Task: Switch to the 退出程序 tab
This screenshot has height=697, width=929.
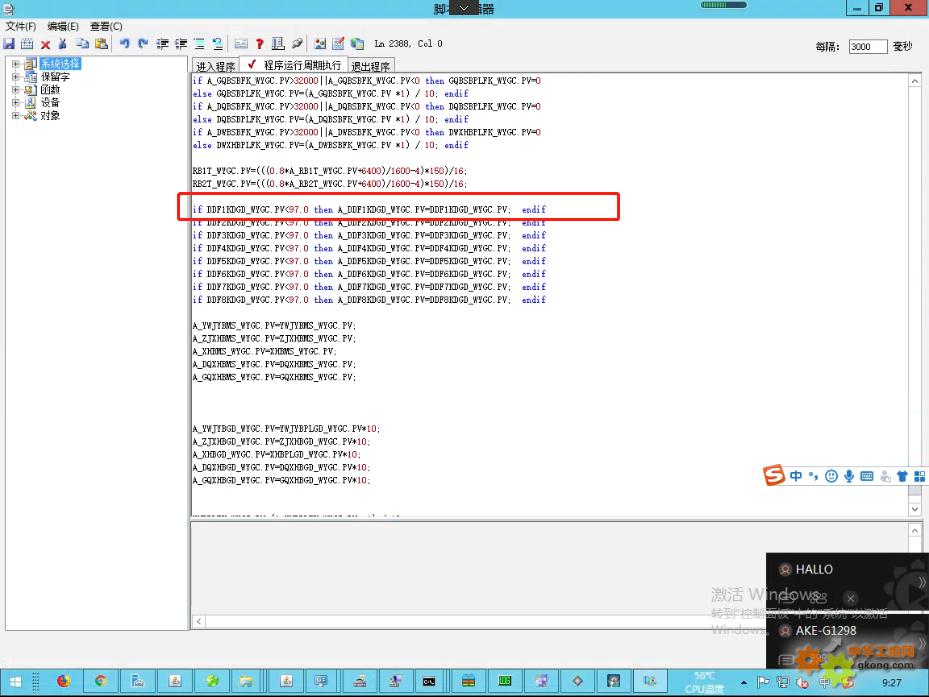Action: click(x=371, y=66)
